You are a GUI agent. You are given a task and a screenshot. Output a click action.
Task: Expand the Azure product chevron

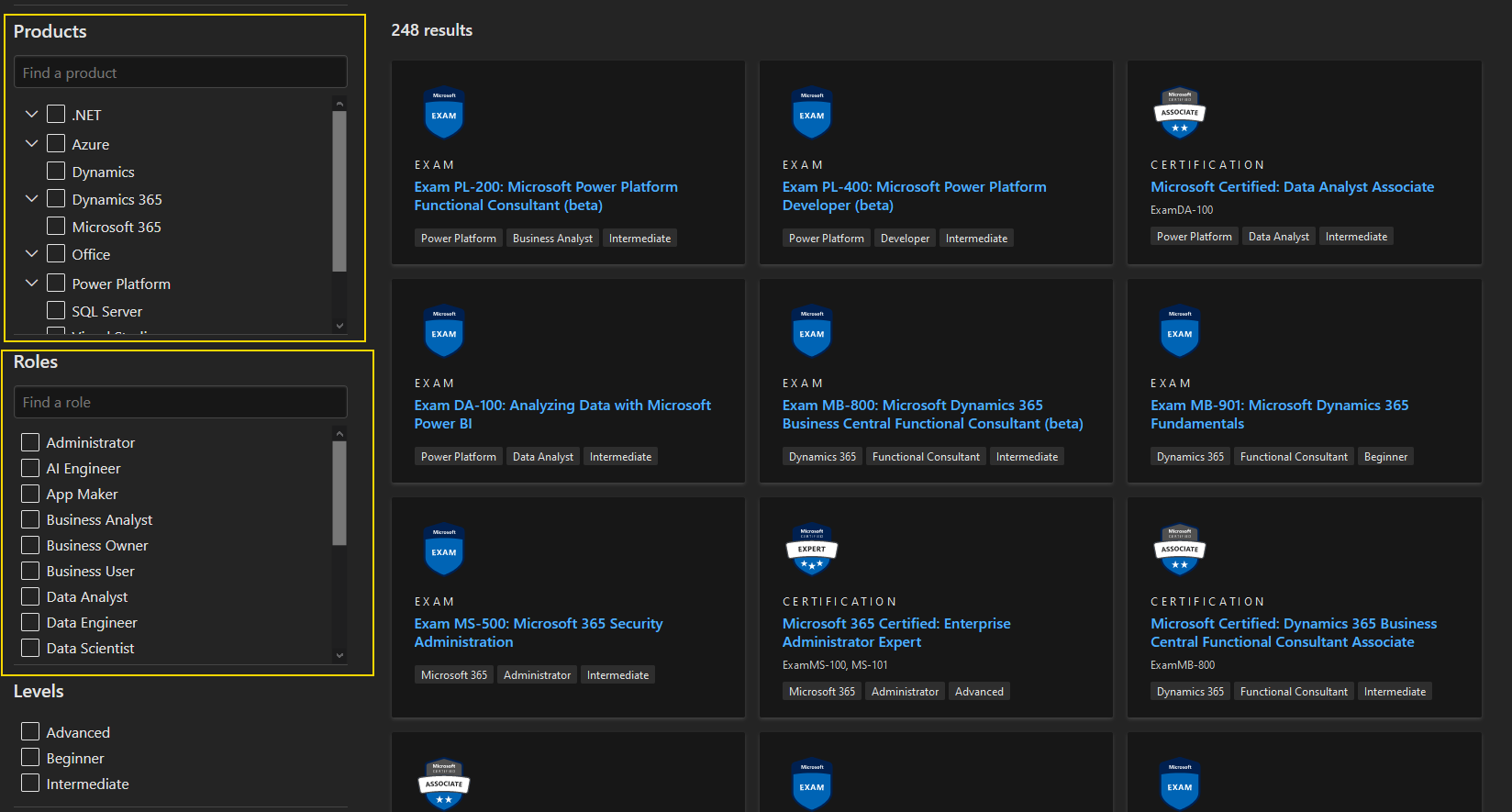(31, 143)
